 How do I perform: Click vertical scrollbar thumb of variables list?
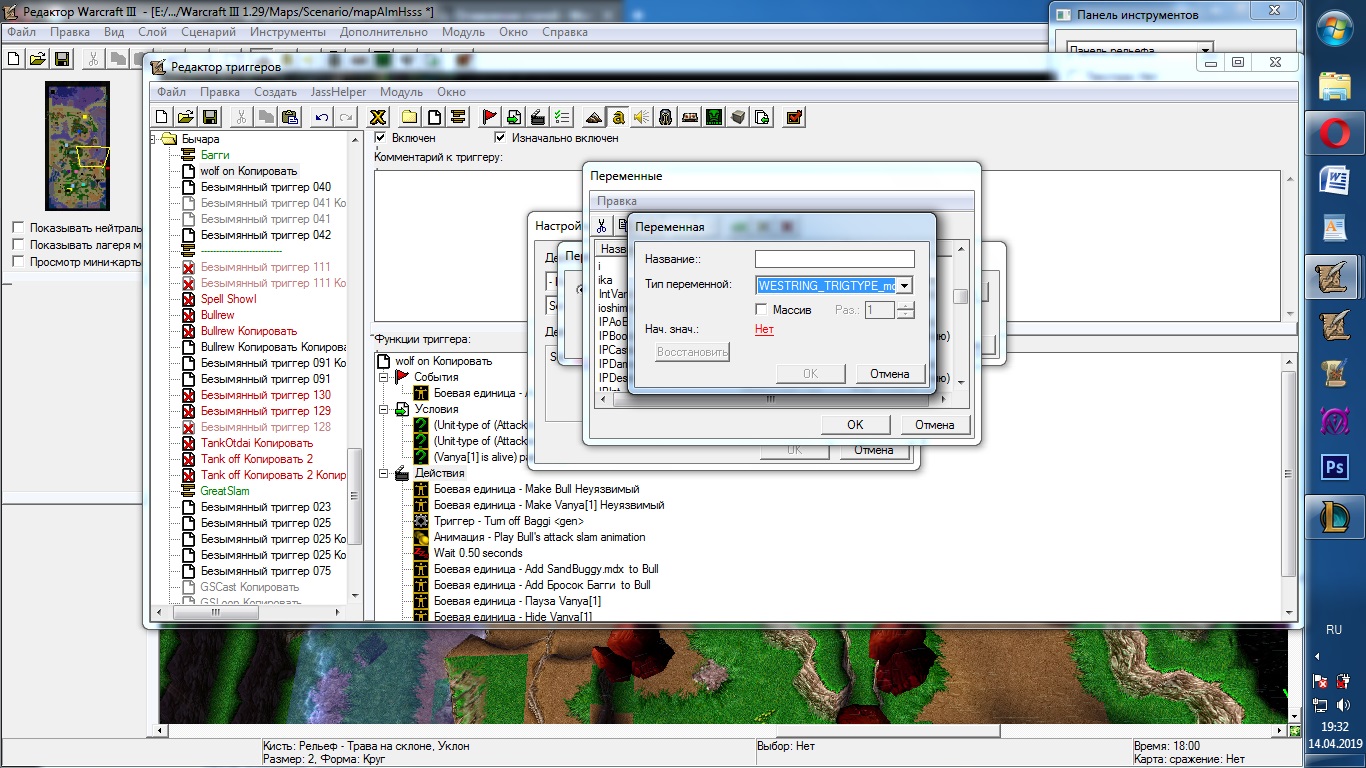pos(960,296)
